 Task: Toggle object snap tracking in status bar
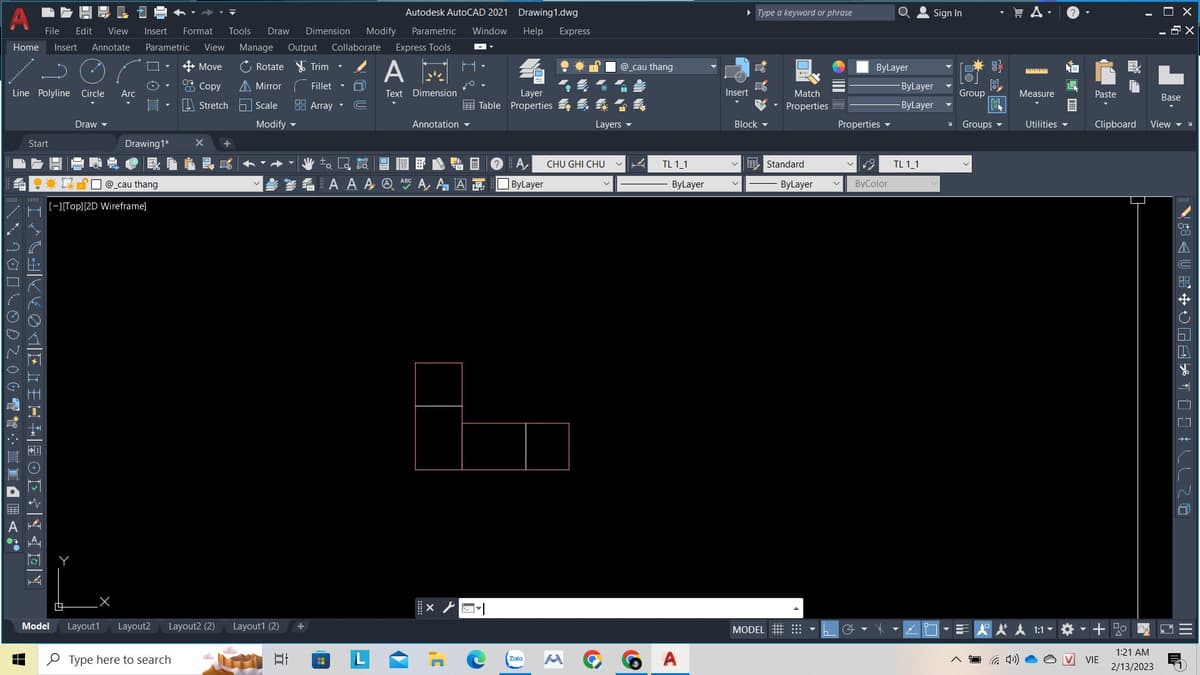[x=912, y=630]
